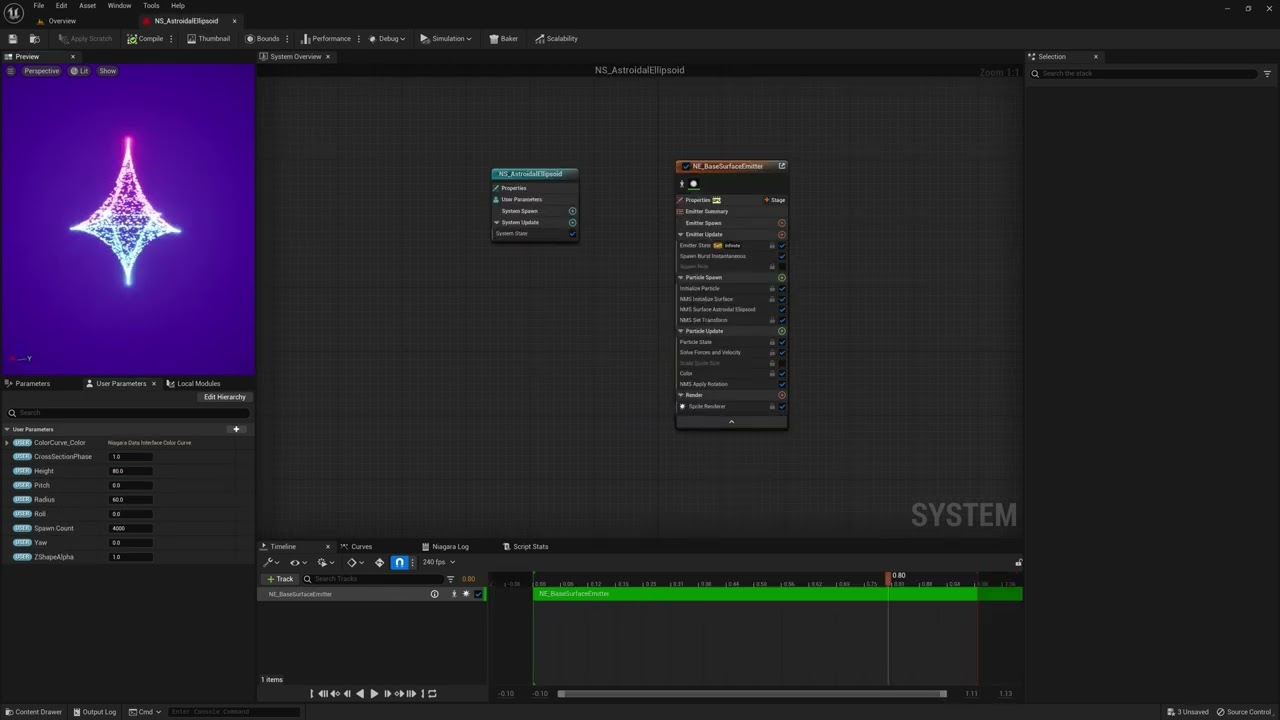
Task: Add a module to Particle Spawn
Action: [782, 278]
